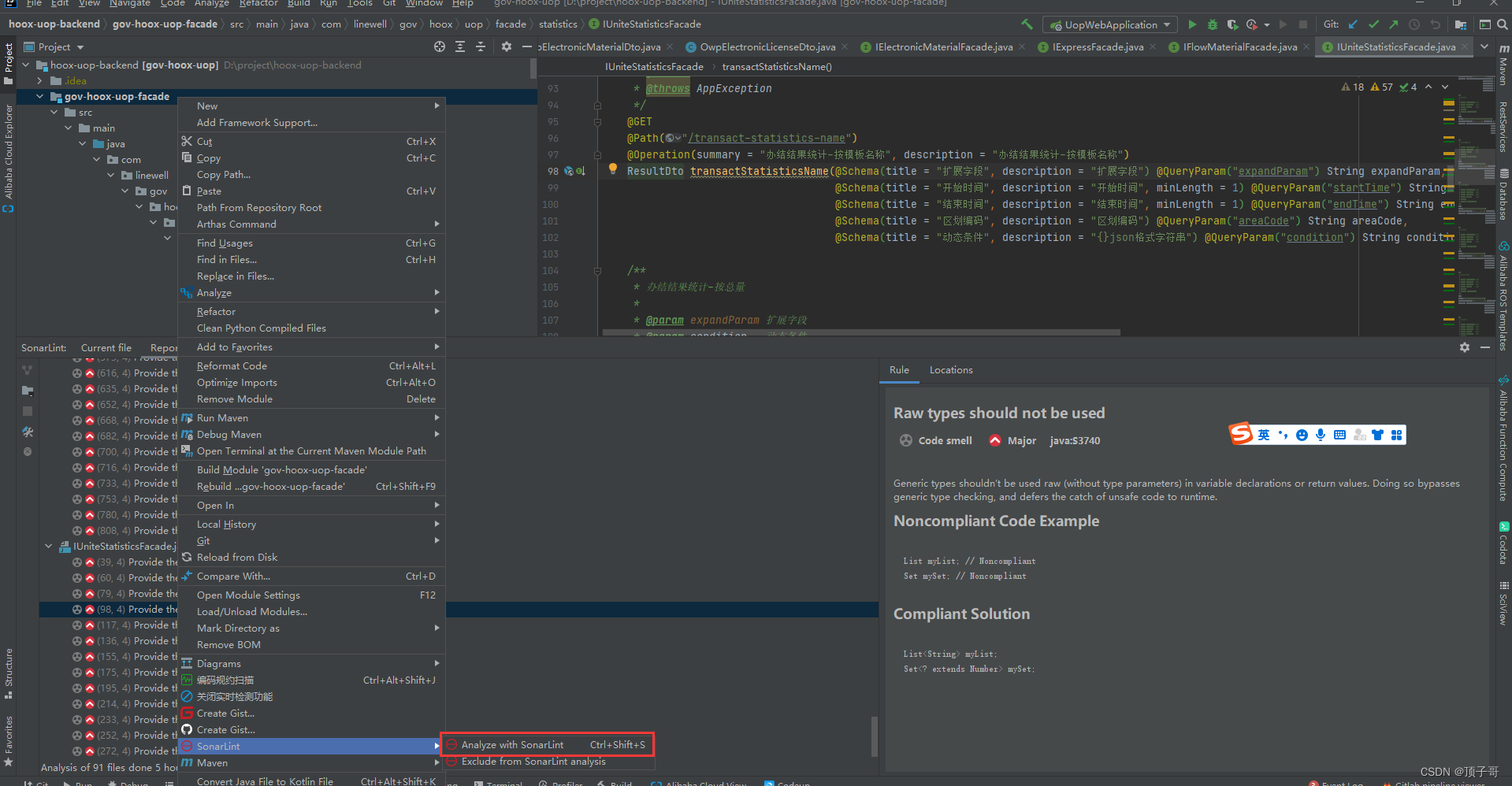
Task: Run UopWebApplication with the green play icon
Action: [1192, 24]
